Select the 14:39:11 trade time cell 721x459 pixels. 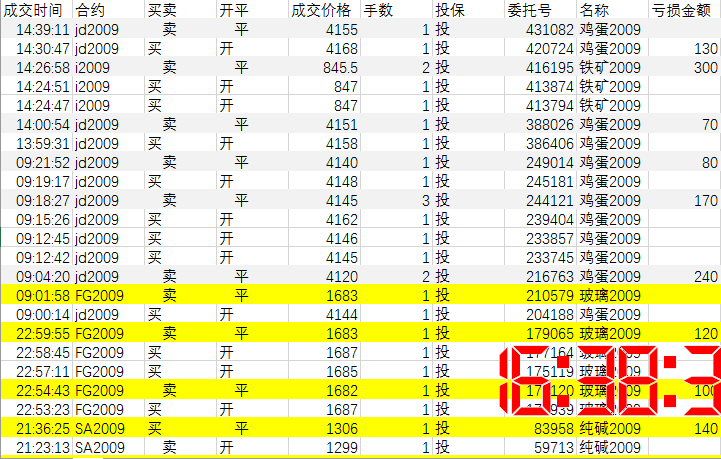(42, 30)
